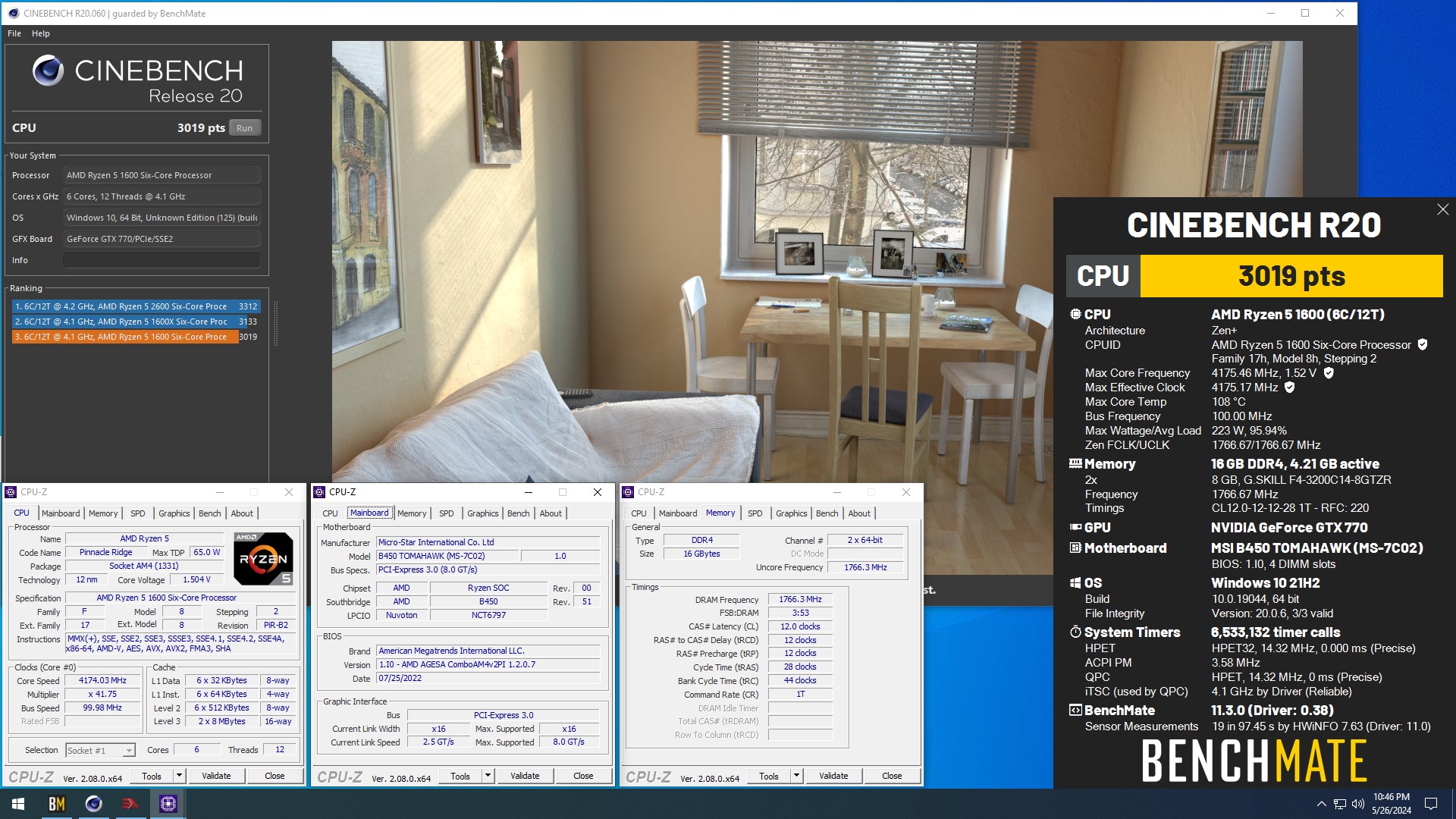Open the red AMD app on taskbar
This screenshot has height=819, width=1456.
pyautogui.click(x=130, y=804)
